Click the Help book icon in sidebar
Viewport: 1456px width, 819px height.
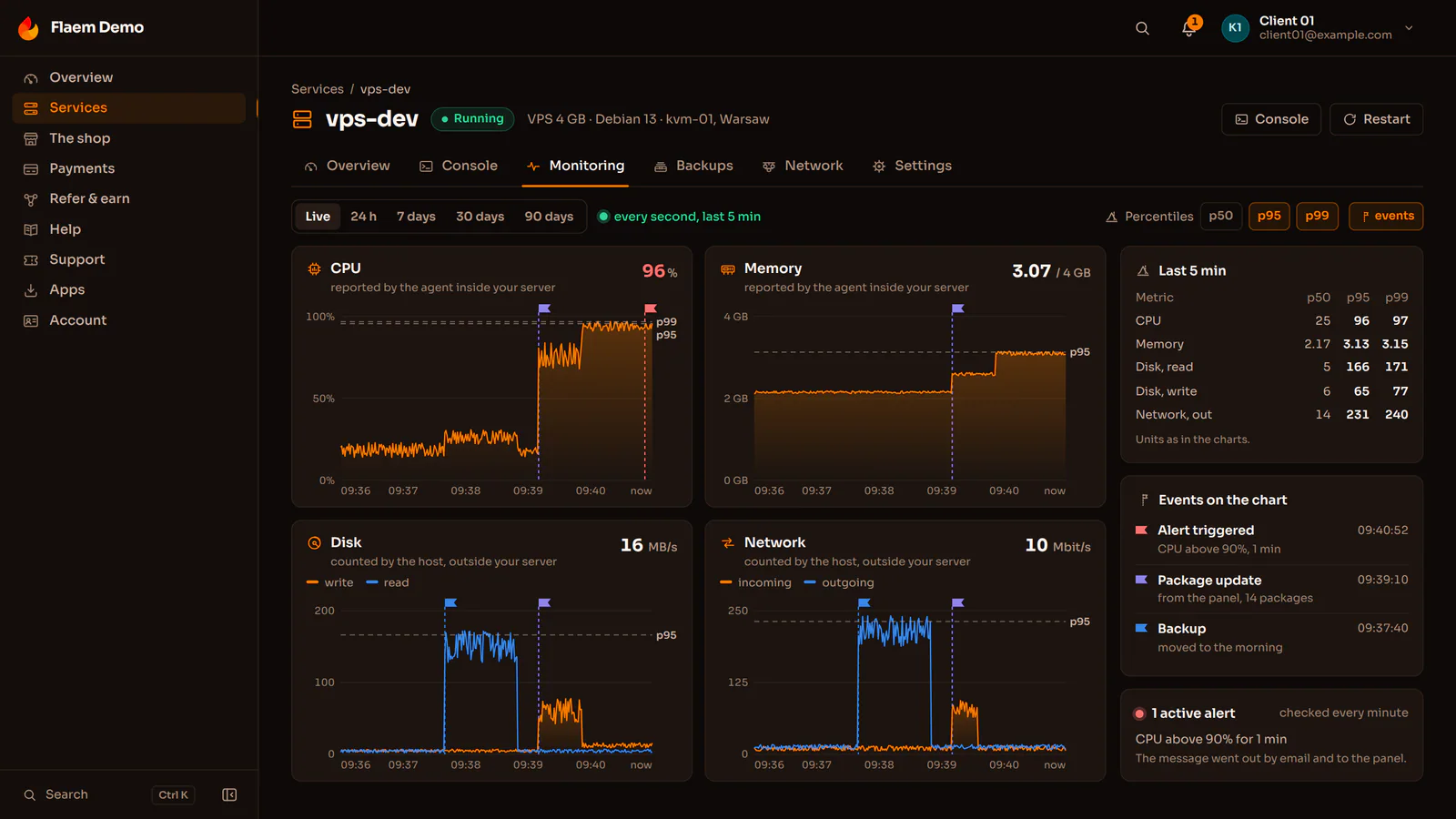[x=31, y=229]
